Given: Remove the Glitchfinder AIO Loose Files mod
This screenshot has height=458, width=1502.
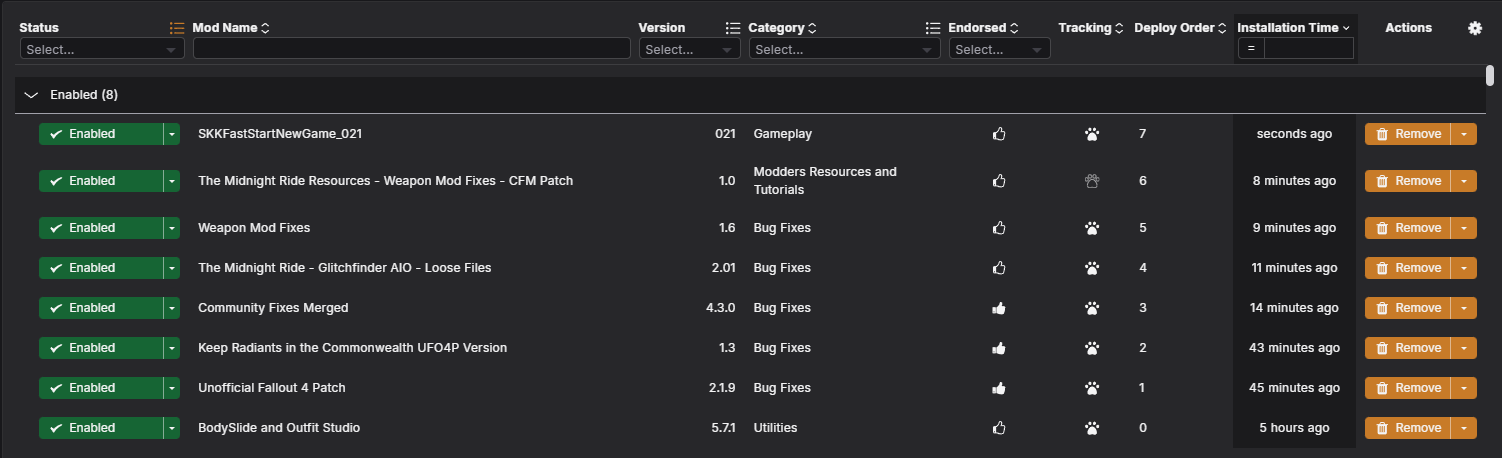Looking at the screenshot, I should (x=1408, y=268).
